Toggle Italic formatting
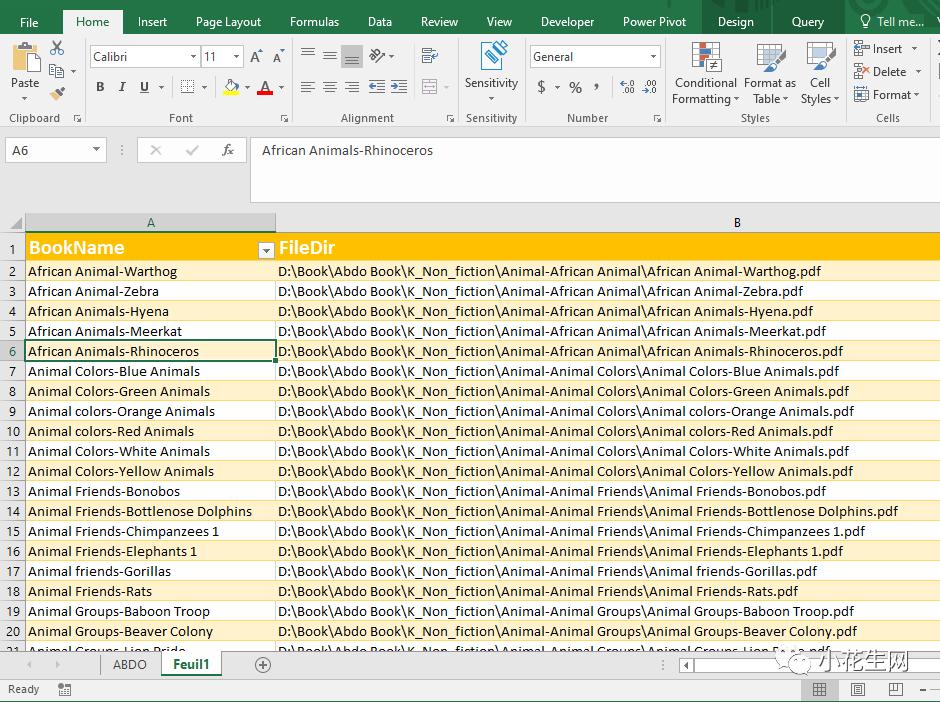Screen dimensions: 940x702 coord(123,87)
